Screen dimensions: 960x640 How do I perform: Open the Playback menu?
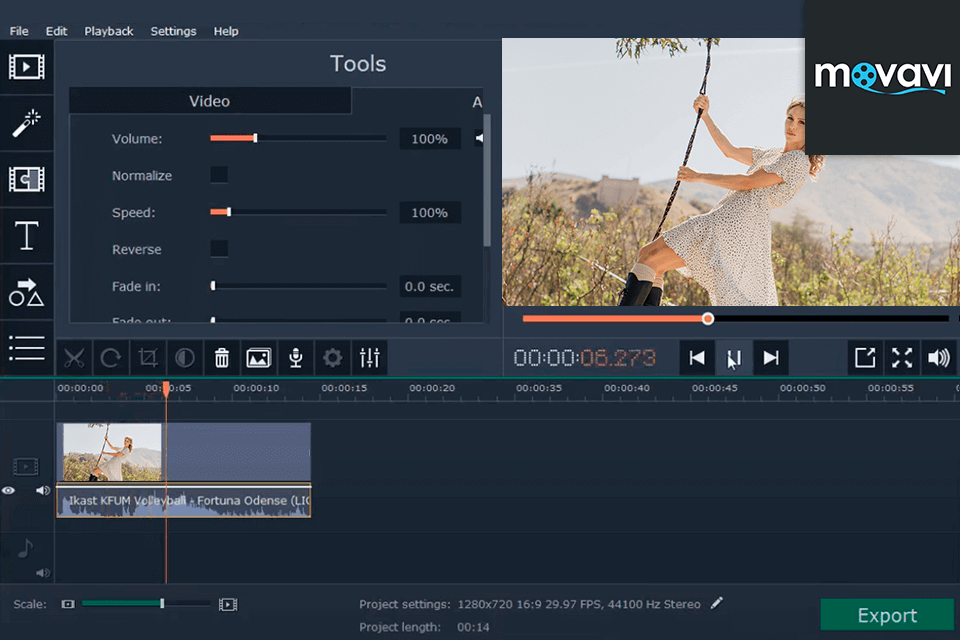(x=108, y=31)
